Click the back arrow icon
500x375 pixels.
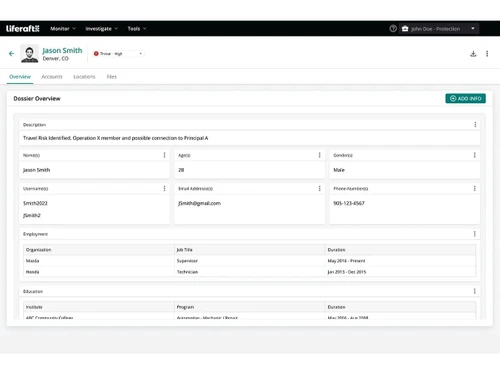[12, 53]
